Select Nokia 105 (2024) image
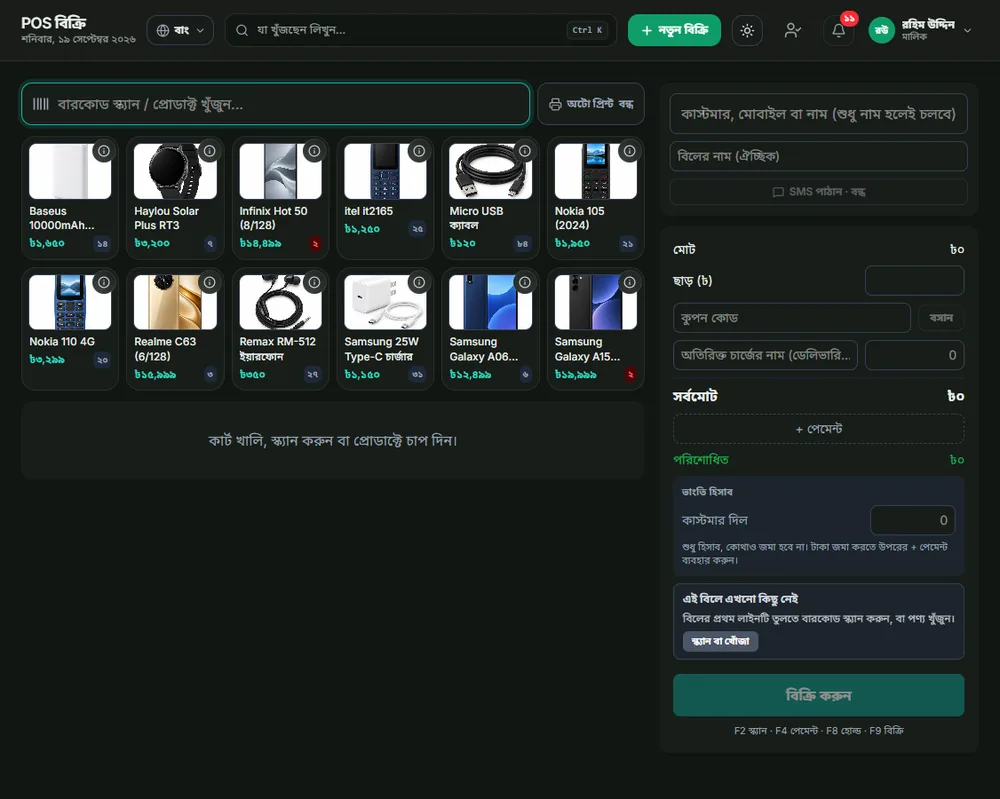Viewport: 1000px width, 799px height. pos(596,171)
